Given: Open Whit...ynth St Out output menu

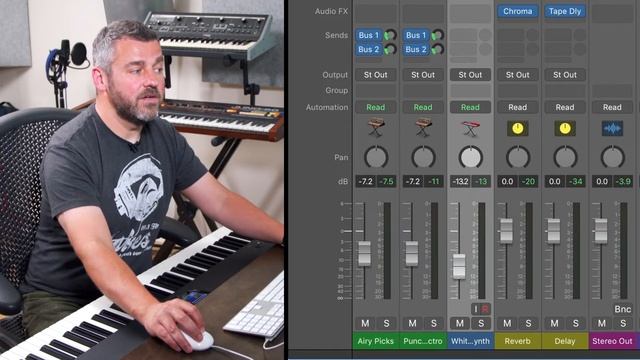Looking at the screenshot, I should pos(470,75).
